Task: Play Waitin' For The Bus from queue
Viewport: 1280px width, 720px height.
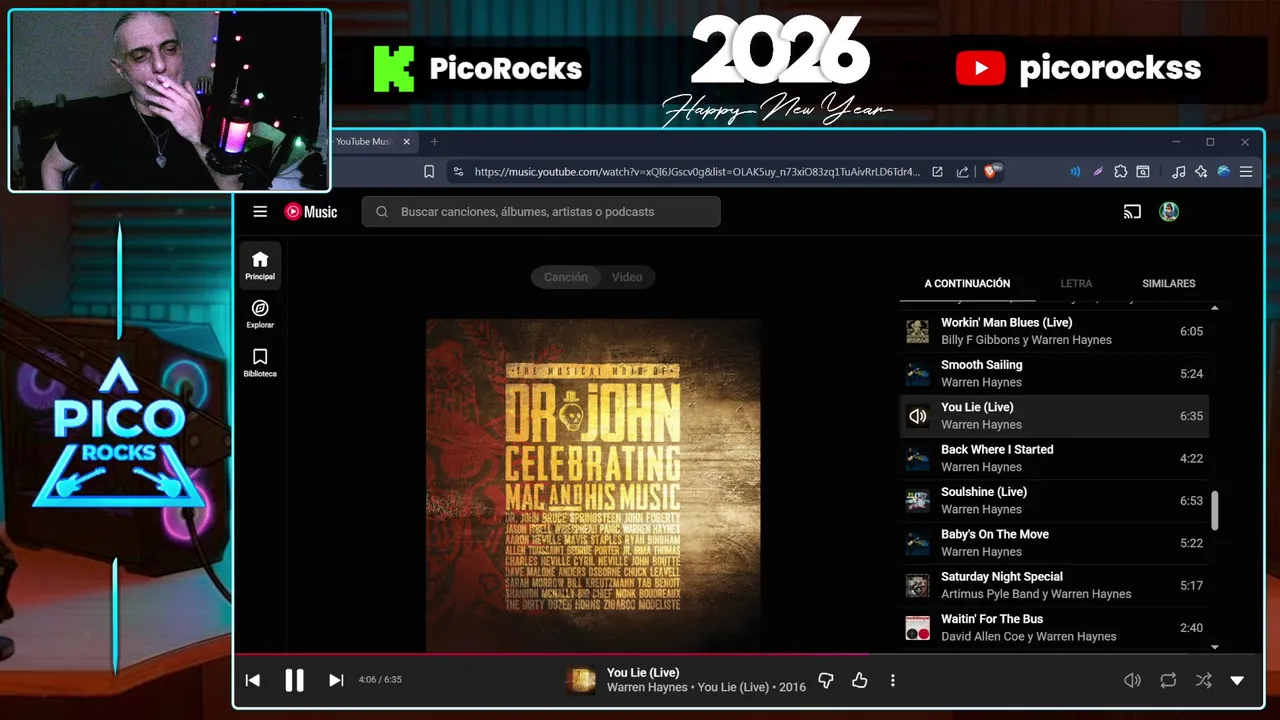Action: tap(1055, 627)
